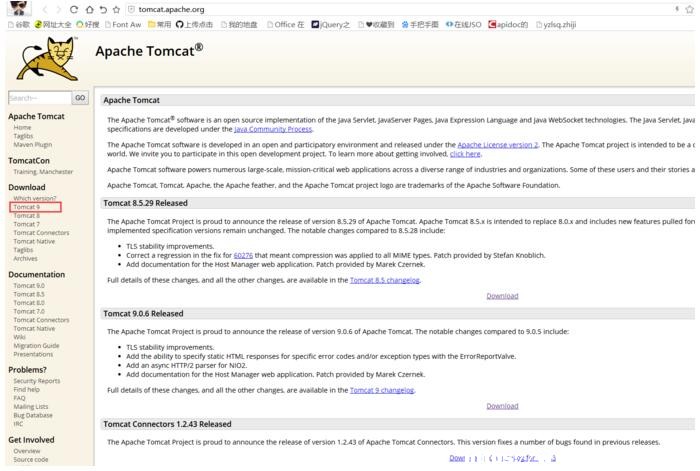Select Tomcat 7 under Download
Viewport: 700px width, 471px height.
[x=26, y=224]
